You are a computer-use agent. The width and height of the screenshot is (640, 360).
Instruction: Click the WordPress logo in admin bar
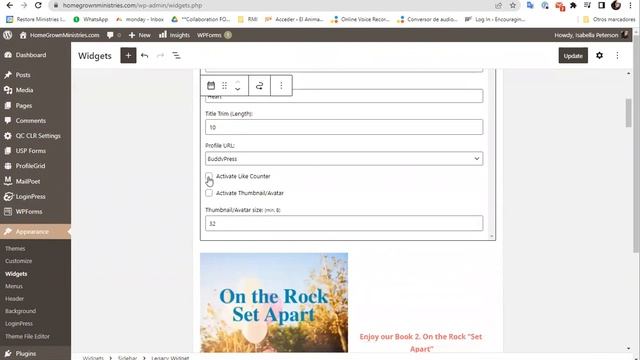pos(7,35)
